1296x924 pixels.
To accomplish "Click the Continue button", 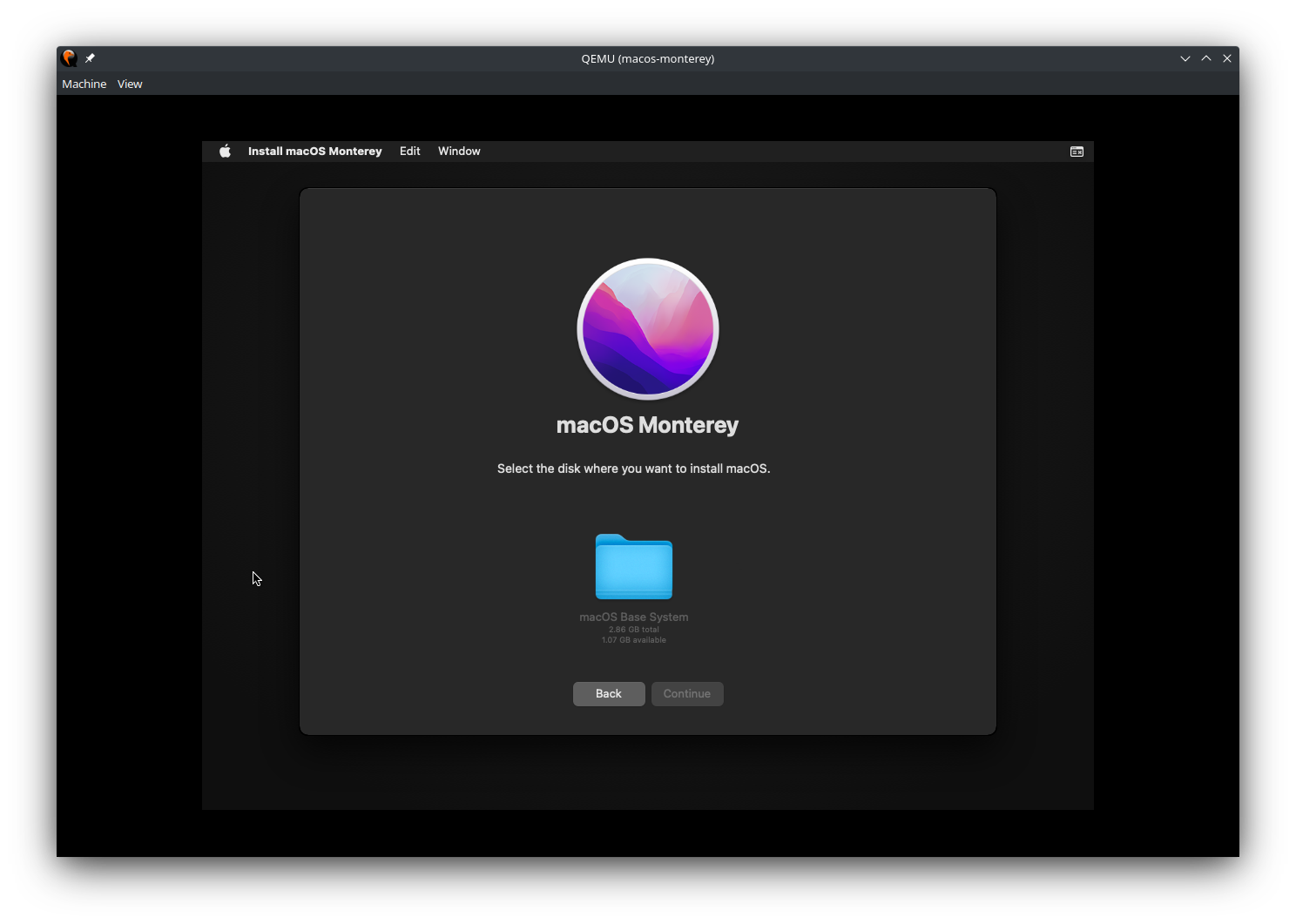I will pos(687,694).
